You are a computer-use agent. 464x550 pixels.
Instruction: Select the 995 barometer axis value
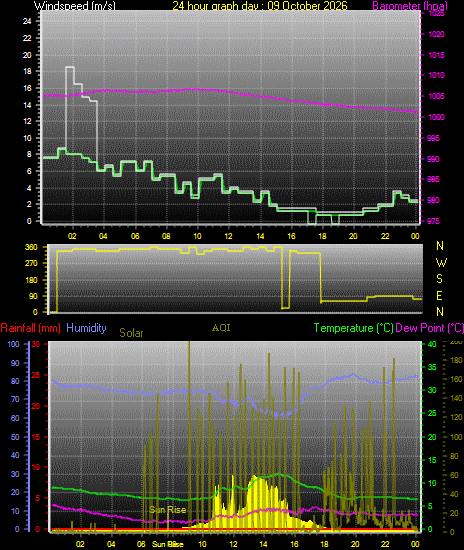[433, 138]
